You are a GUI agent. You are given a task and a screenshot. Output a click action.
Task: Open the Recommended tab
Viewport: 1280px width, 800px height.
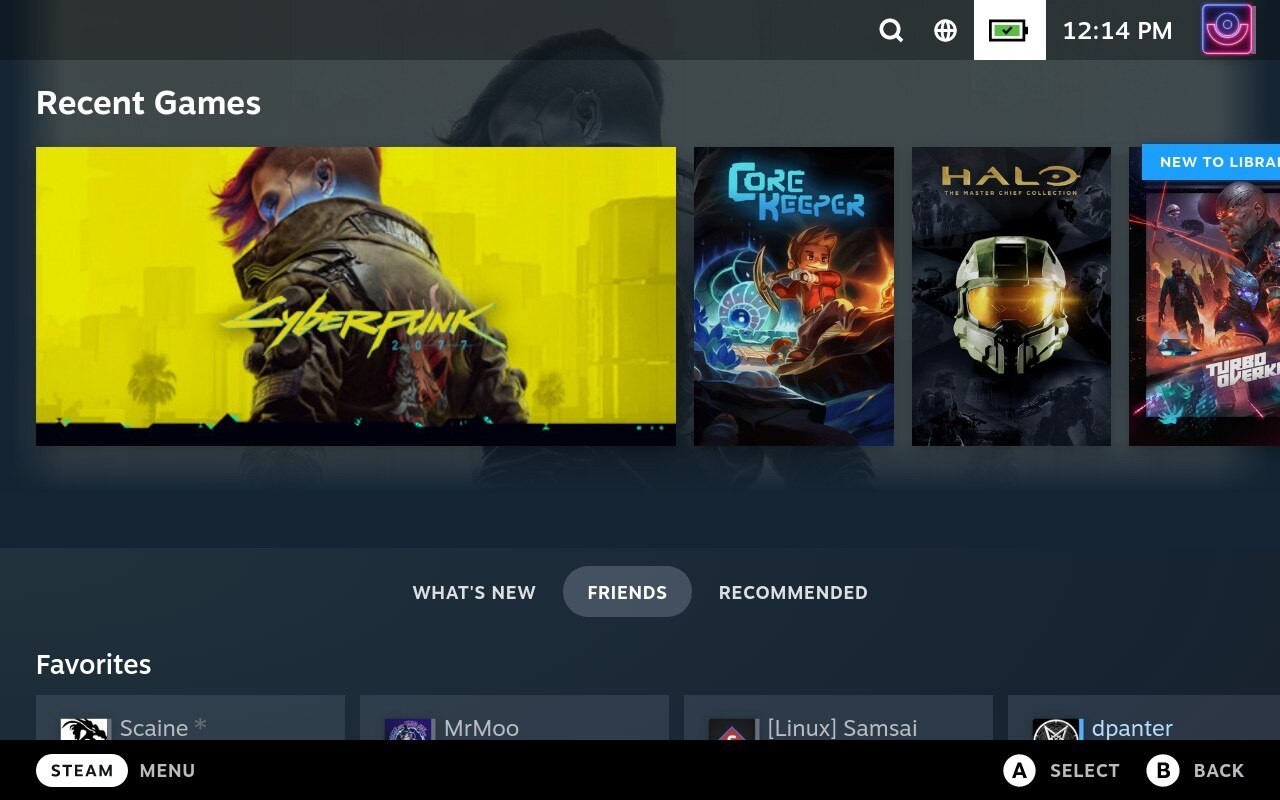pyautogui.click(x=793, y=592)
